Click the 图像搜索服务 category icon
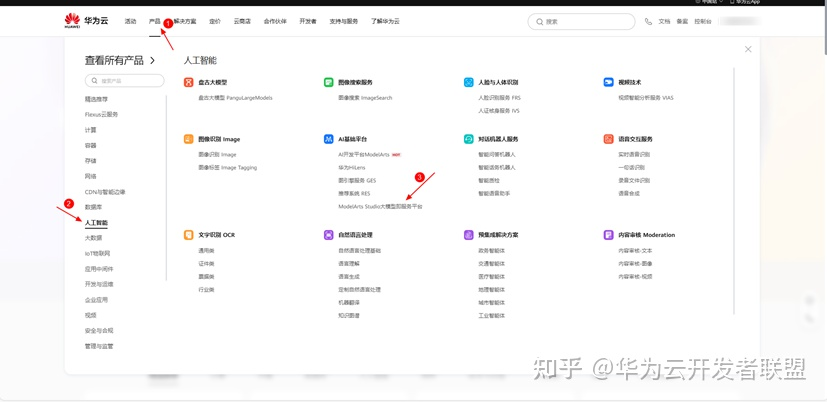The height and width of the screenshot is (402, 827). (329, 82)
